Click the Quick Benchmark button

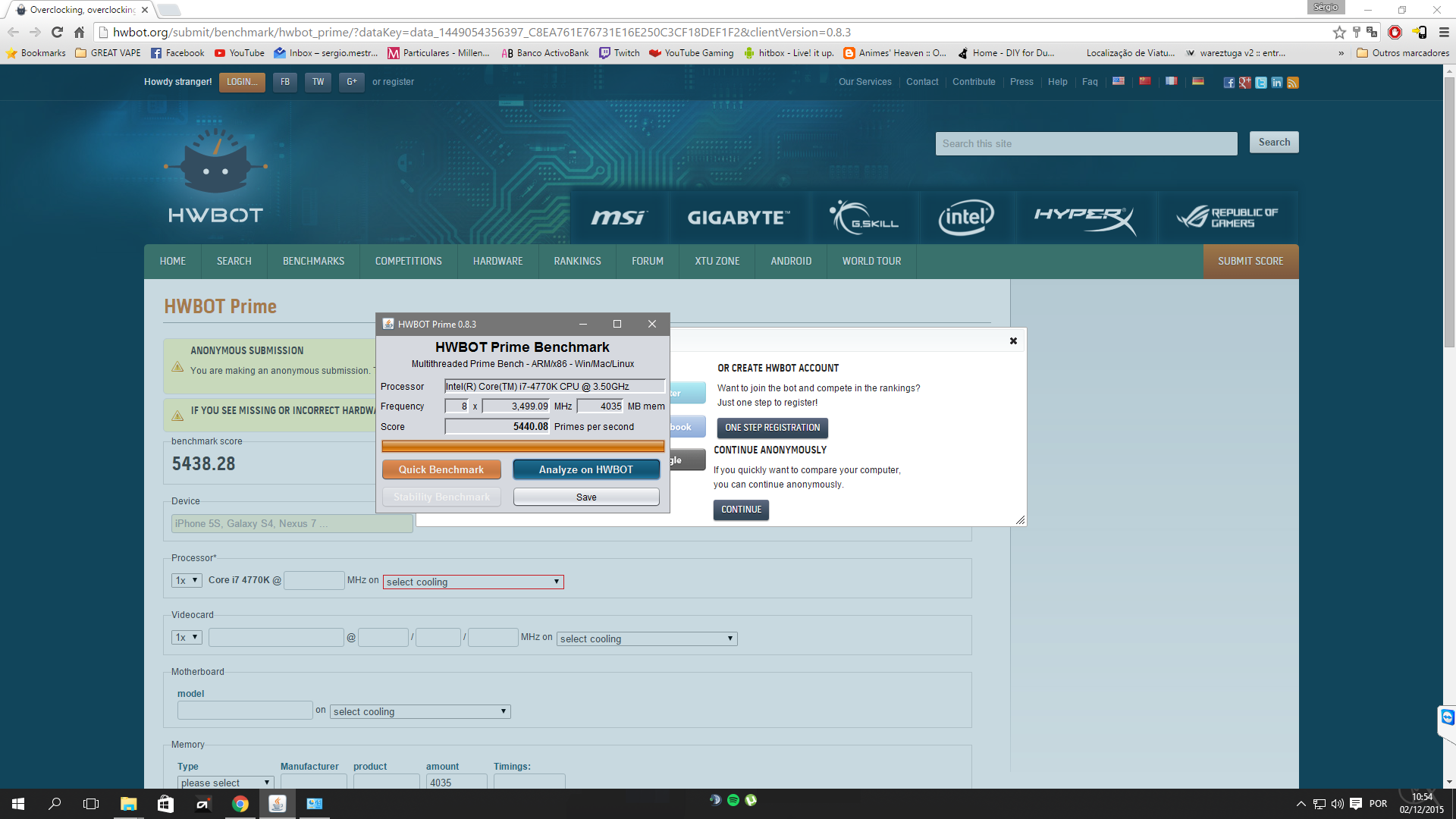click(x=441, y=469)
